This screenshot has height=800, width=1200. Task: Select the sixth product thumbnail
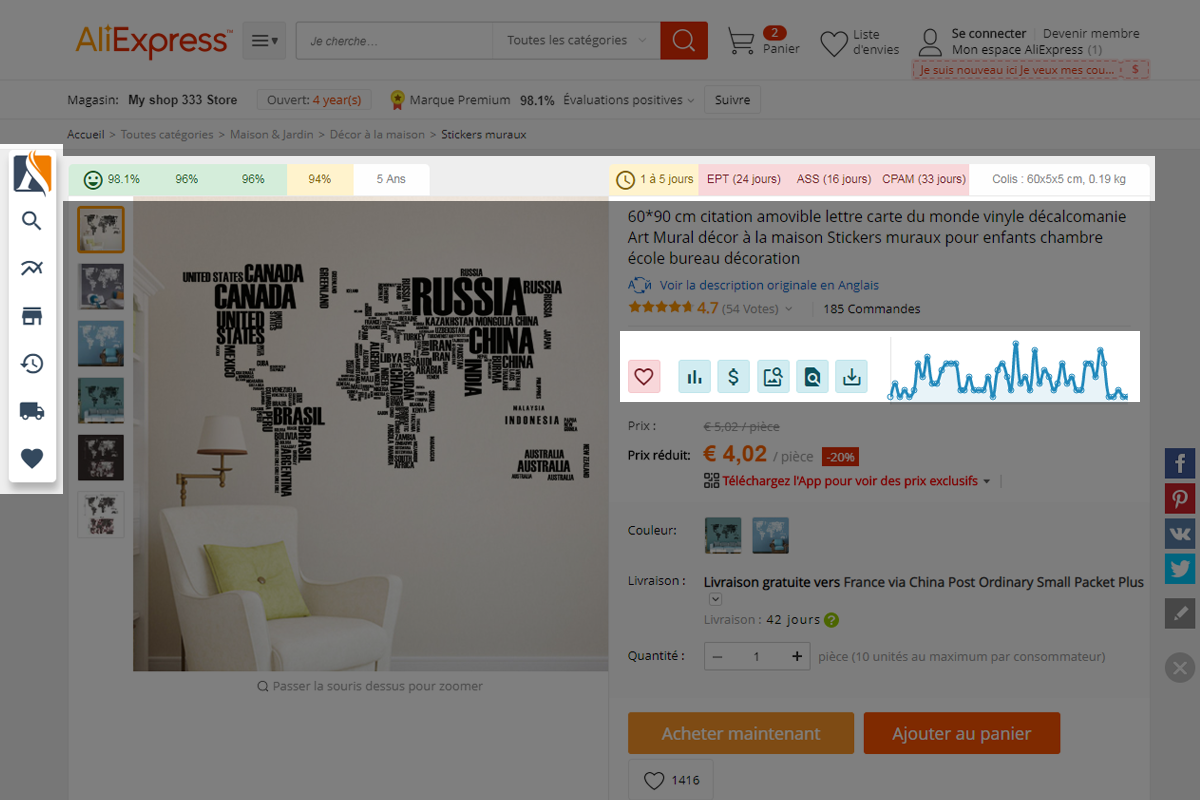coord(101,514)
